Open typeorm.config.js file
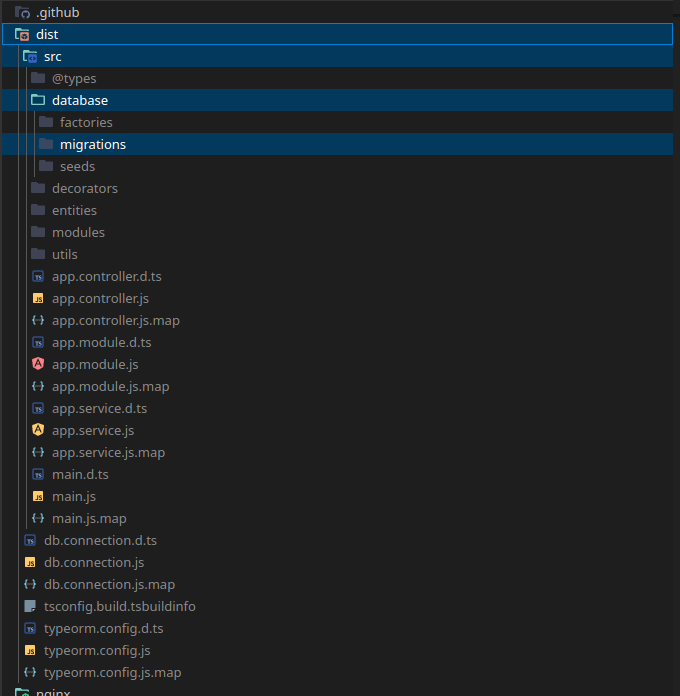The height and width of the screenshot is (696, 680). point(337,650)
